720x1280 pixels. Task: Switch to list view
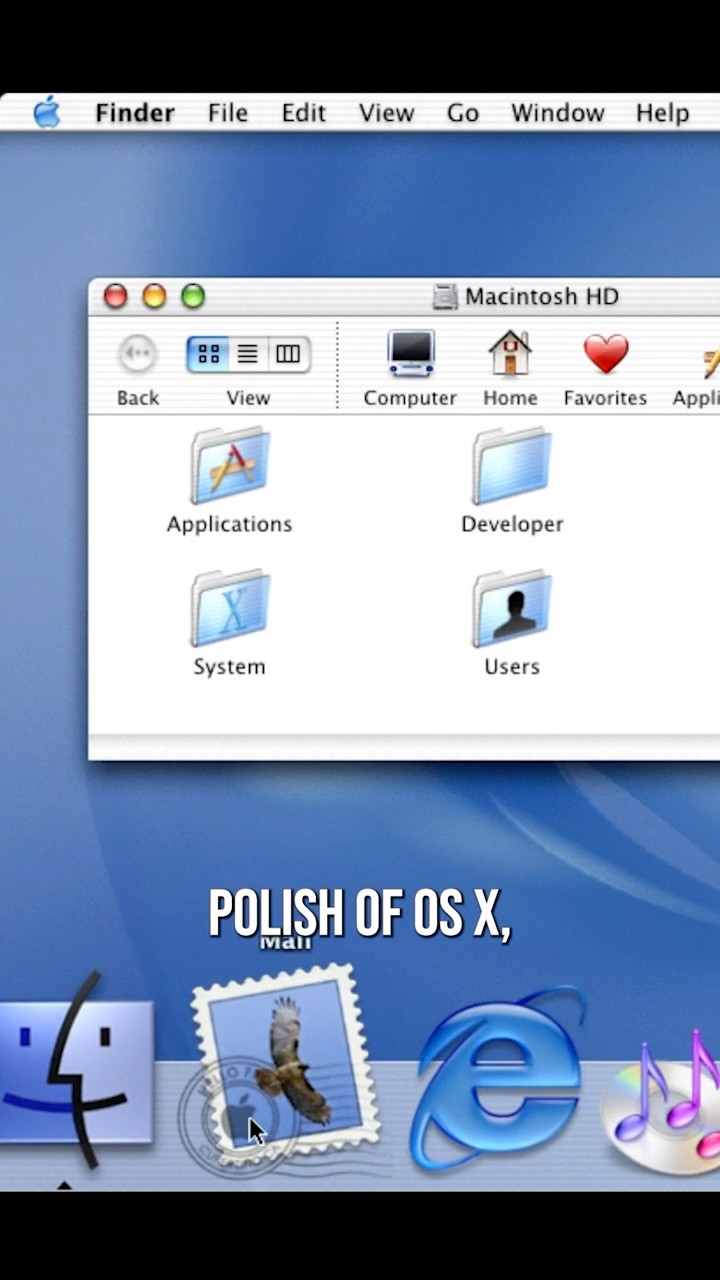pos(248,354)
